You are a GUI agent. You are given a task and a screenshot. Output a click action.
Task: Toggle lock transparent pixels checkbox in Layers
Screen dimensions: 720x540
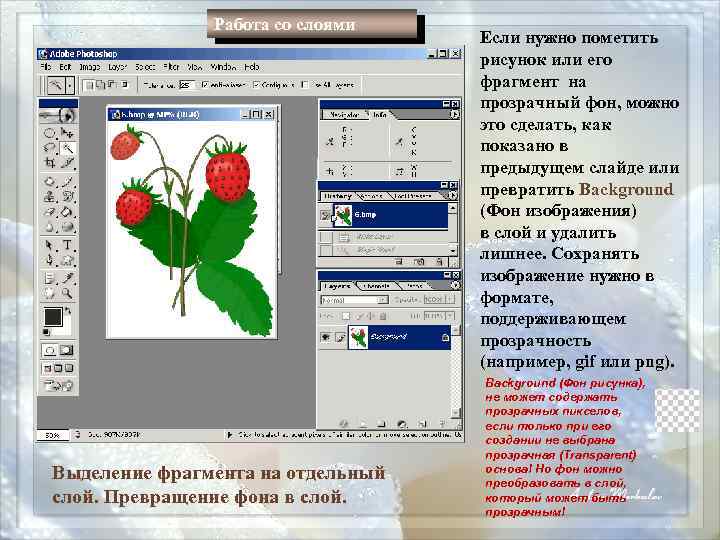pyautogui.click(x=345, y=316)
